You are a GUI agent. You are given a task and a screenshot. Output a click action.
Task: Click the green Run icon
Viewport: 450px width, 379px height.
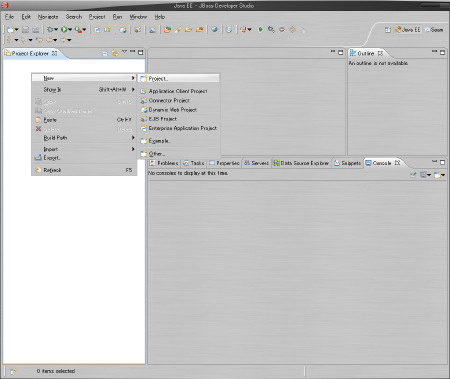64,30
